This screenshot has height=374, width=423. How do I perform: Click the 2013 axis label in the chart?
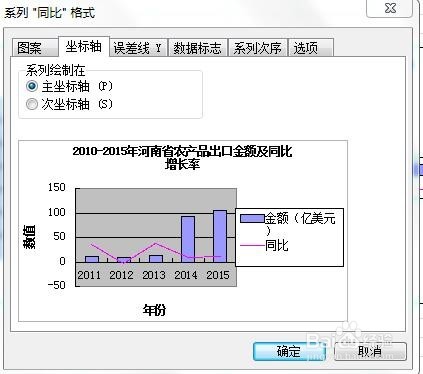point(154,275)
